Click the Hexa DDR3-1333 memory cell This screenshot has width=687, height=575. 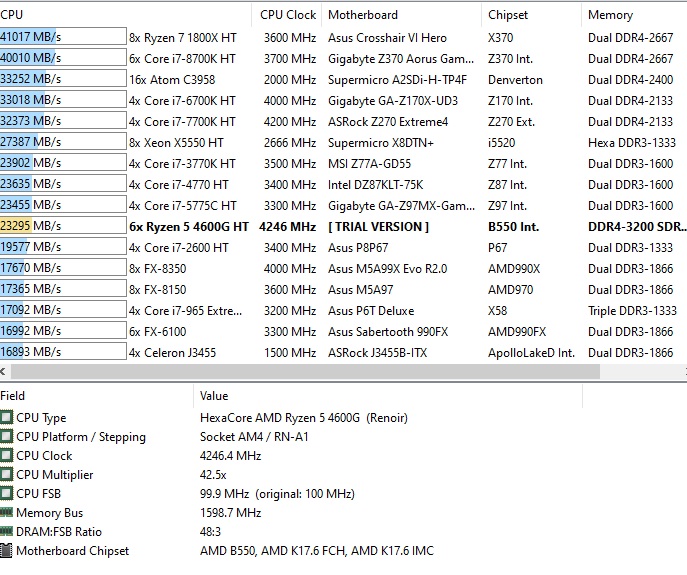pyautogui.click(x=632, y=142)
